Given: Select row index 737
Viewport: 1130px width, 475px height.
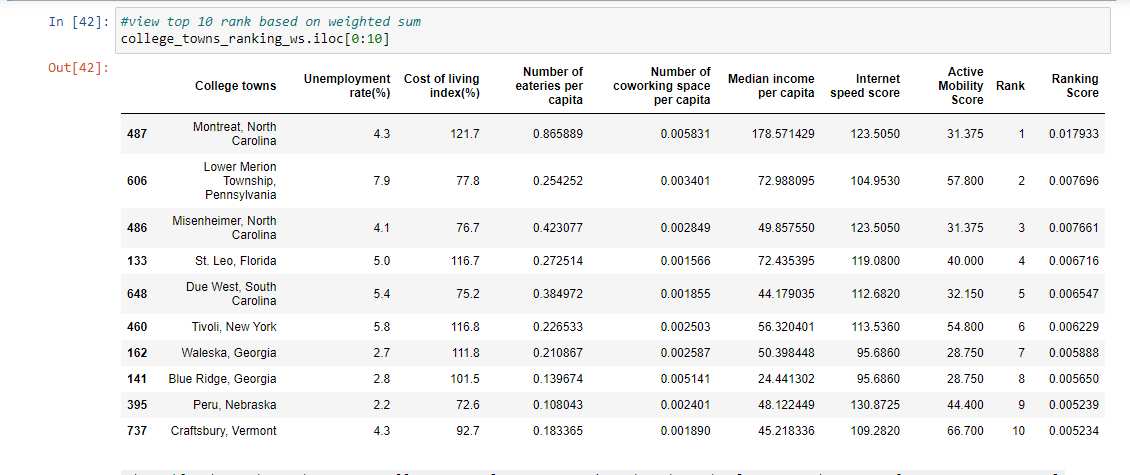Looking at the screenshot, I should (137, 430).
